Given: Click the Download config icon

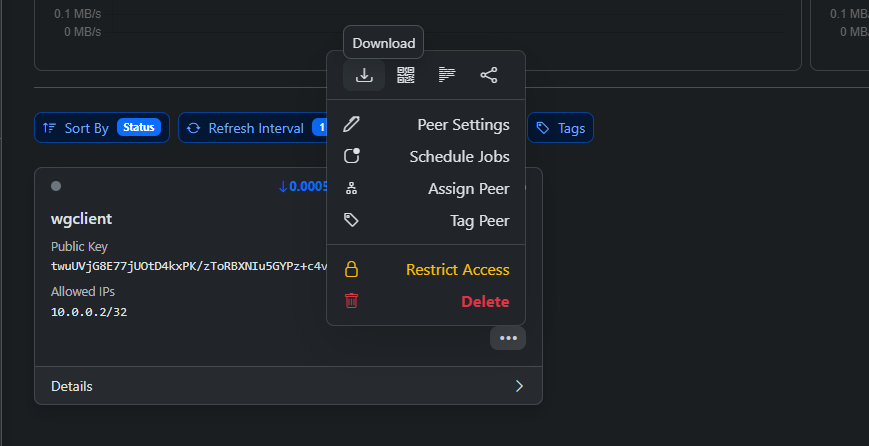Looking at the screenshot, I should click(364, 75).
